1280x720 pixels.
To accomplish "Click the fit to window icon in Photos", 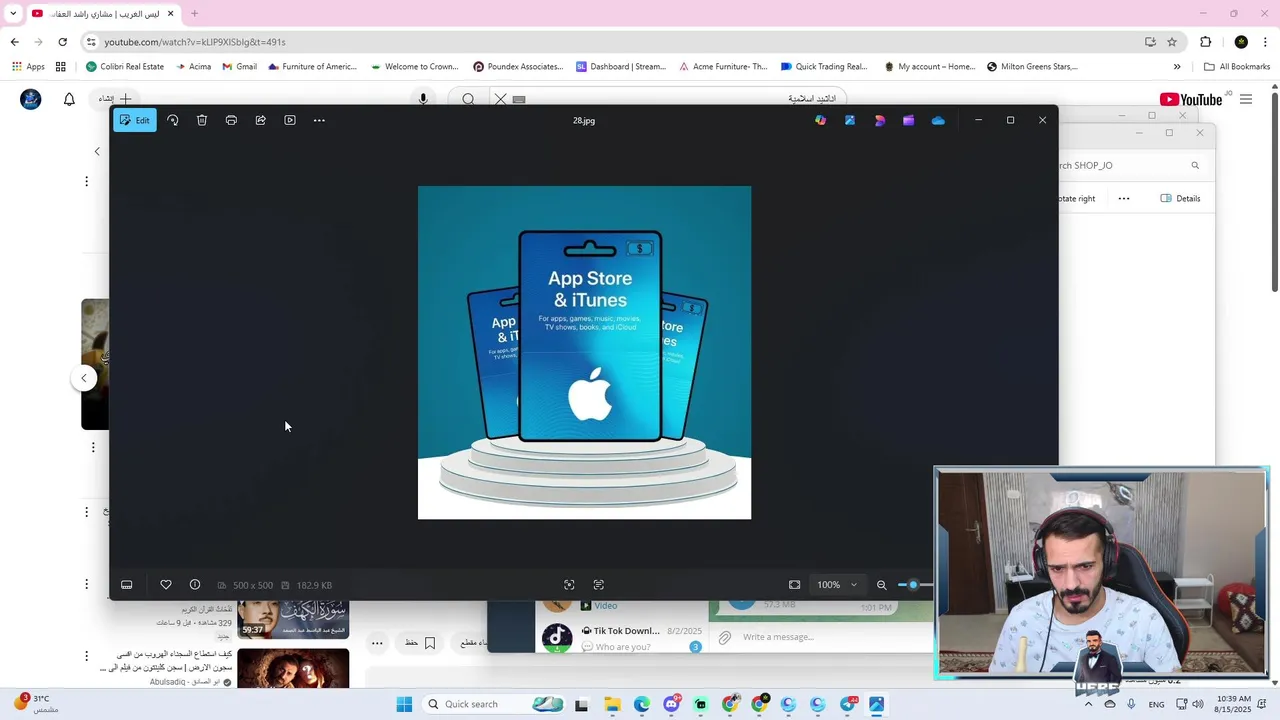I will [x=794, y=585].
